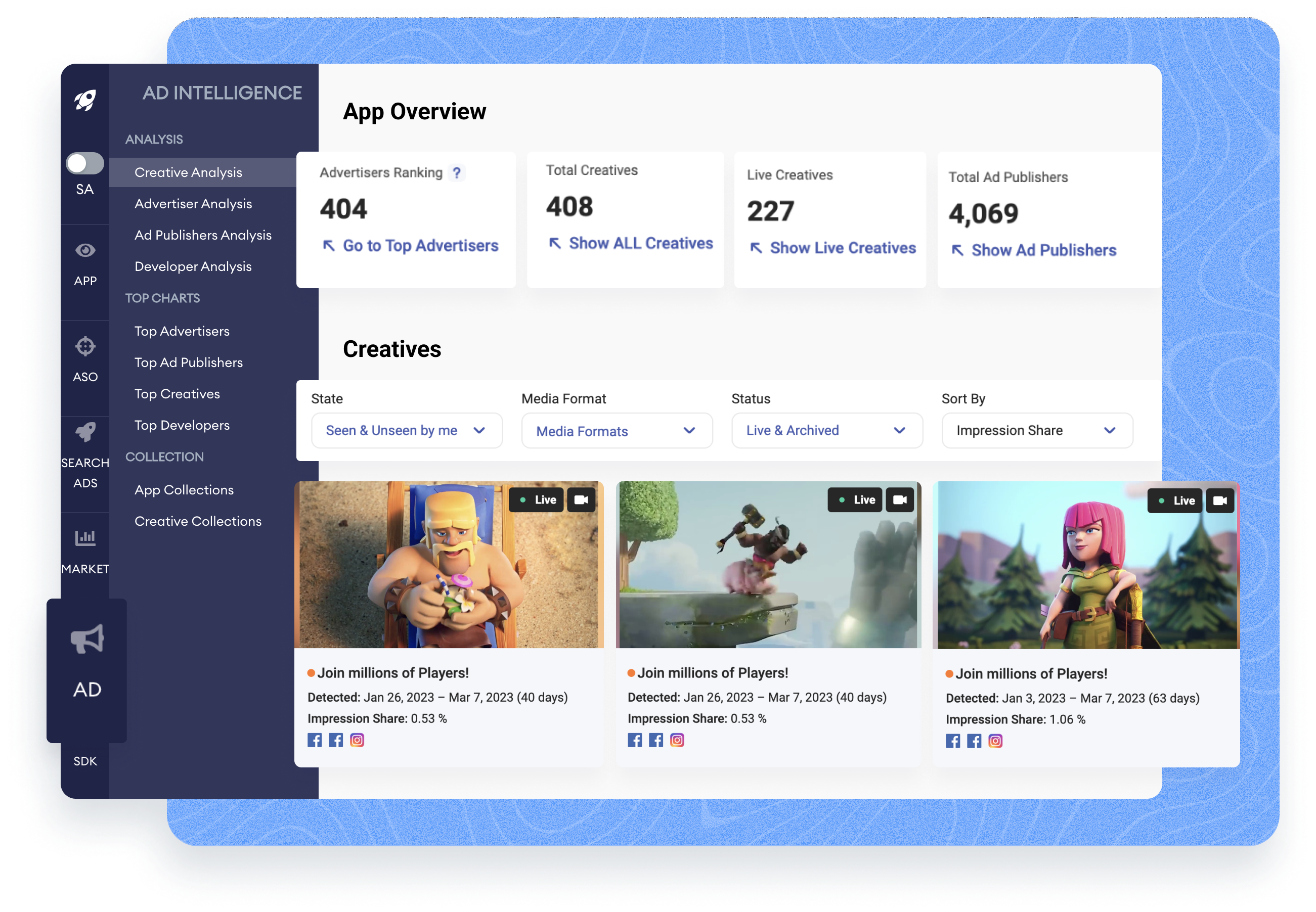Click Live badge on Barbarian King creative
Screen dimensions: 1316x912
point(537,500)
